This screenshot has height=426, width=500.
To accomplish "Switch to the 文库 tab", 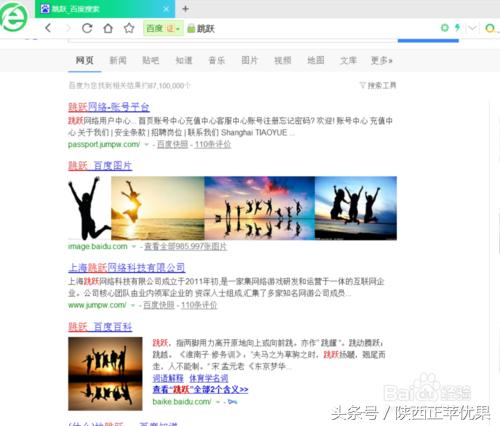I will (x=348, y=60).
